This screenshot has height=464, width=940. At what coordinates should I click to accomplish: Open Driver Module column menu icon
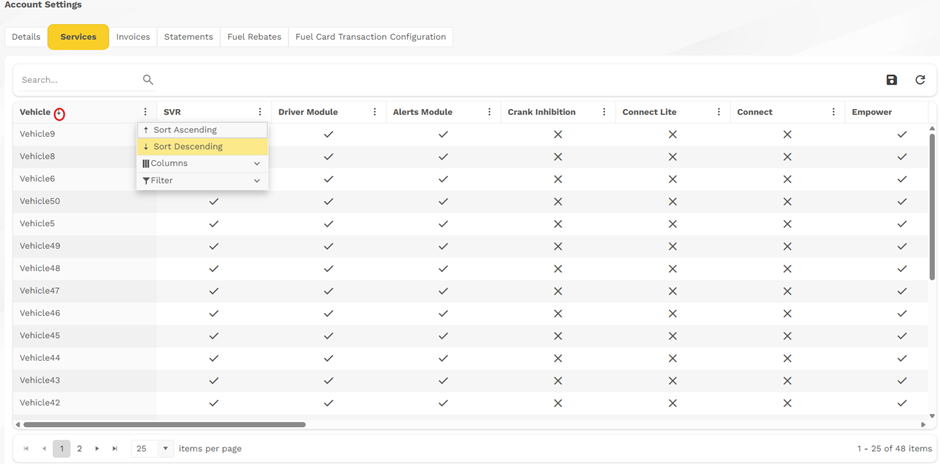[375, 112]
